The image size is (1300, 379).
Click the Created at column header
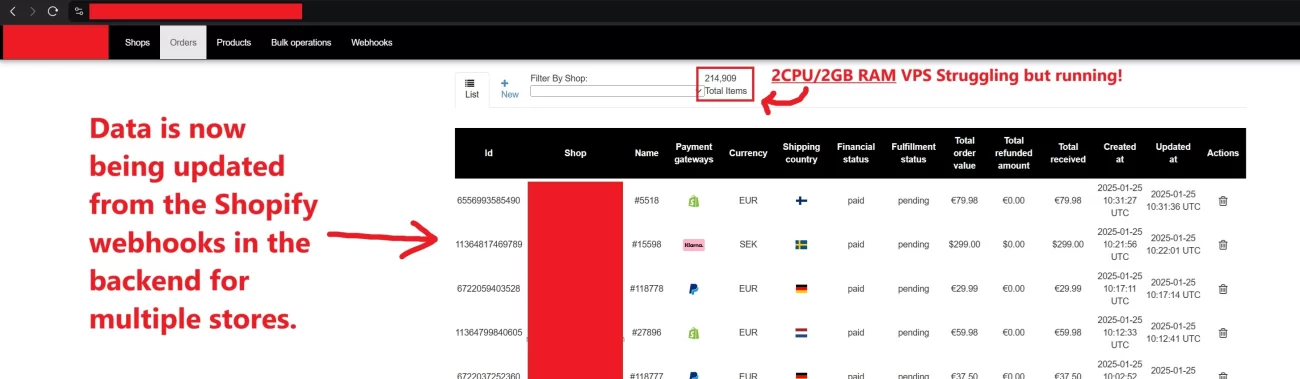[1119, 153]
